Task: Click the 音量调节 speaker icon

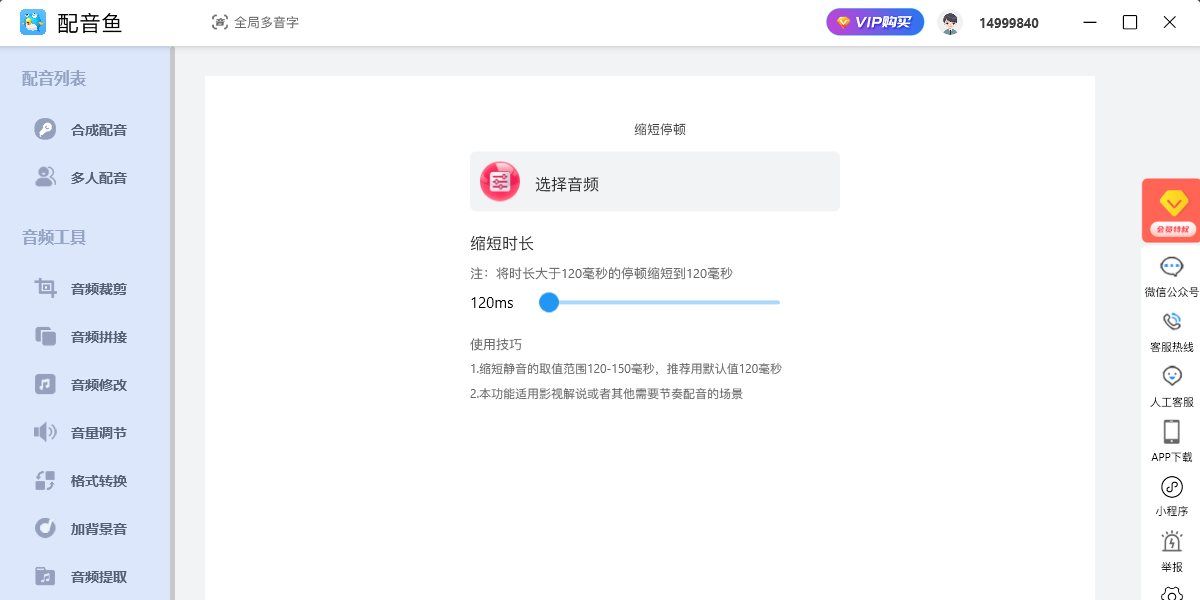Action: click(x=45, y=432)
